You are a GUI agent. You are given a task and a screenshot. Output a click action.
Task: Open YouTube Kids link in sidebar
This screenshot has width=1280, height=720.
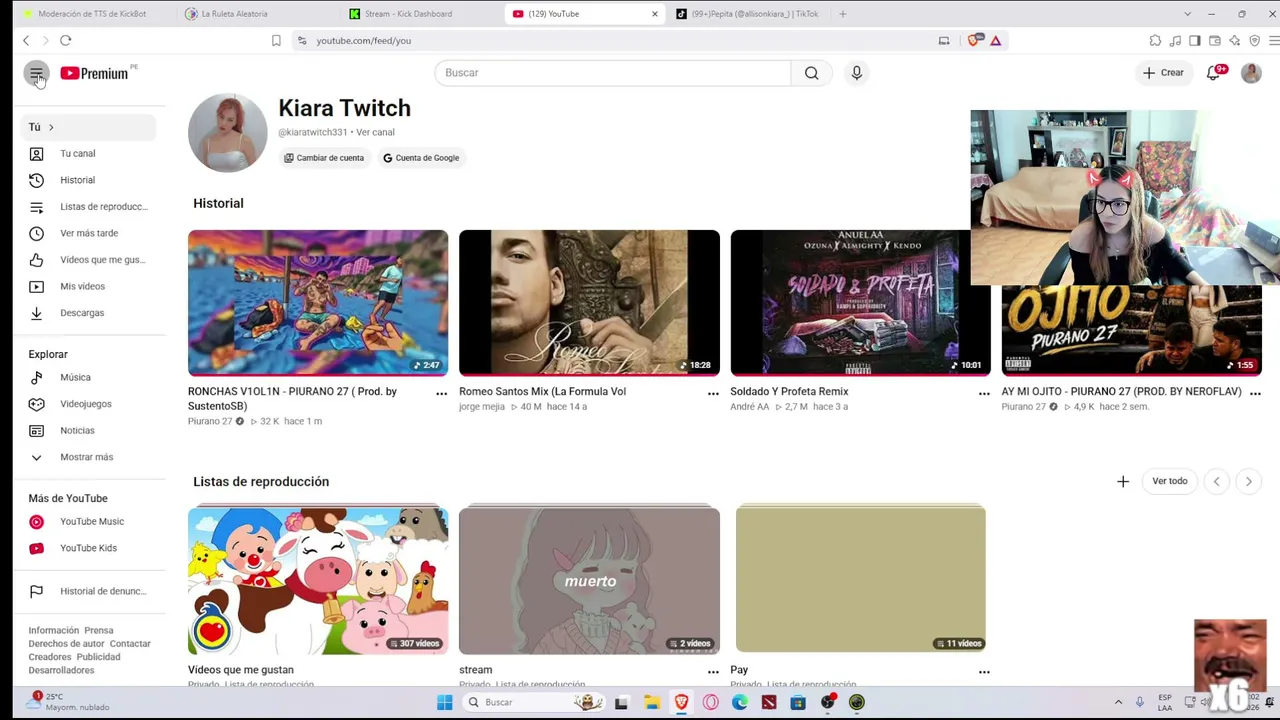(88, 548)
